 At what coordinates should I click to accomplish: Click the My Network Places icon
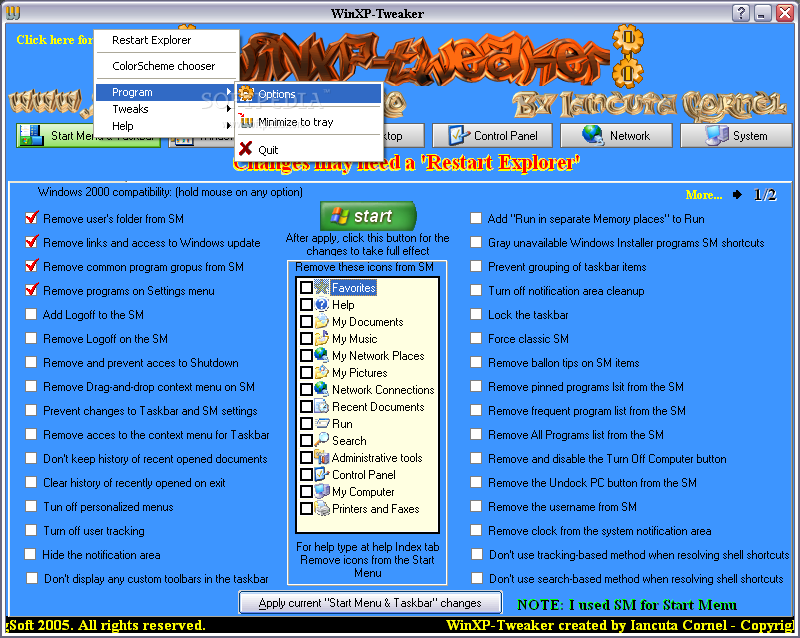321,355
